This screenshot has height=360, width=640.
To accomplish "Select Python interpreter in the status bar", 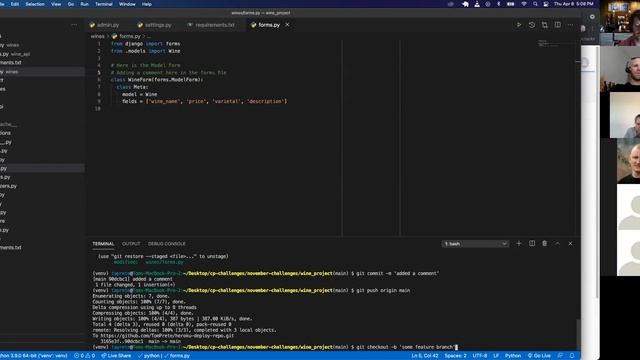I will (x=34, y=356).
